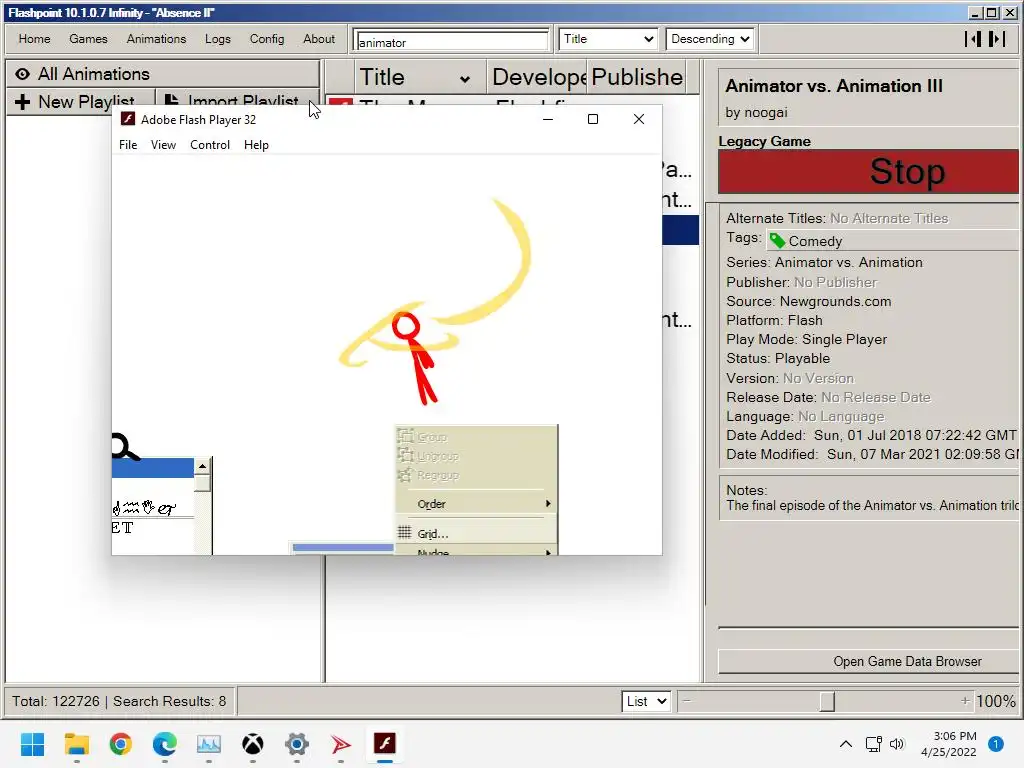This screenshot has width=1024, height=768.
Task: Open Help menu in Flash Player
Action: pyautogui.click(x=256, y=145)
